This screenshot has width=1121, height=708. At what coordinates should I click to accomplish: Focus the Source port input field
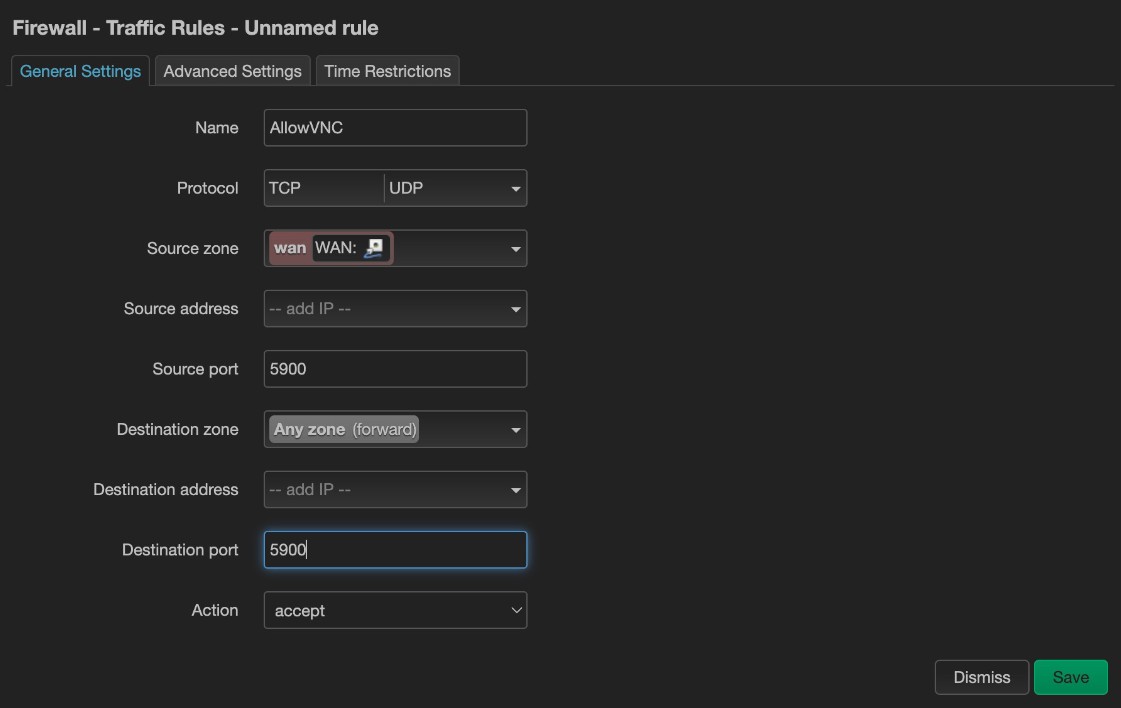coord(395,369)
